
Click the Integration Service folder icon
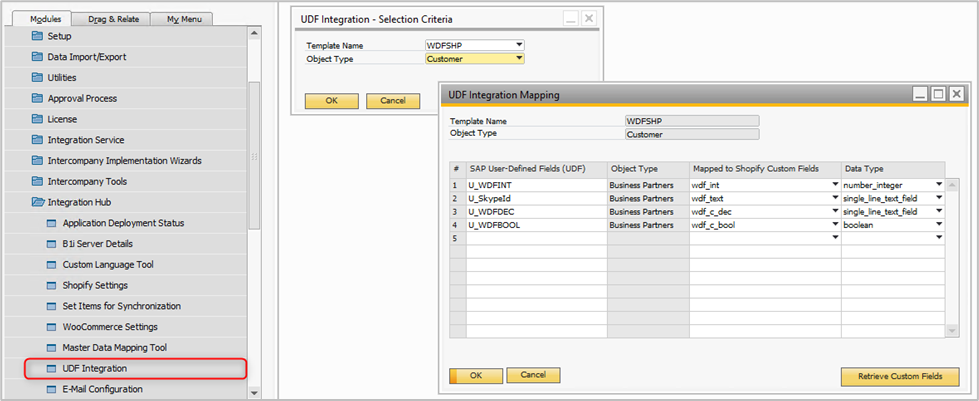[38, 140]
